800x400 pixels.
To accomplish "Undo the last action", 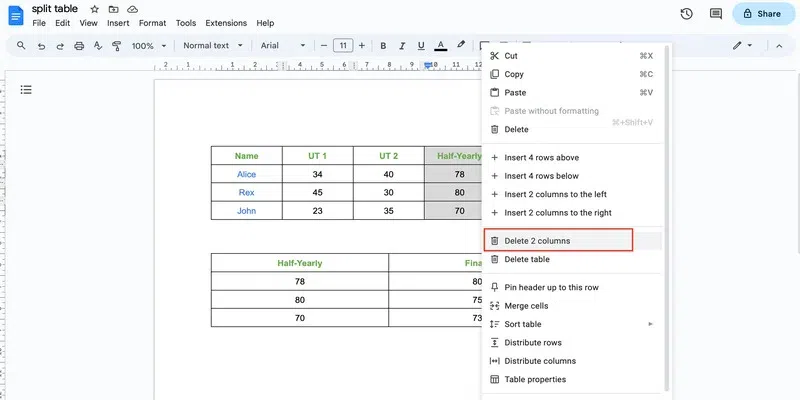I will [x=41, y=46].
